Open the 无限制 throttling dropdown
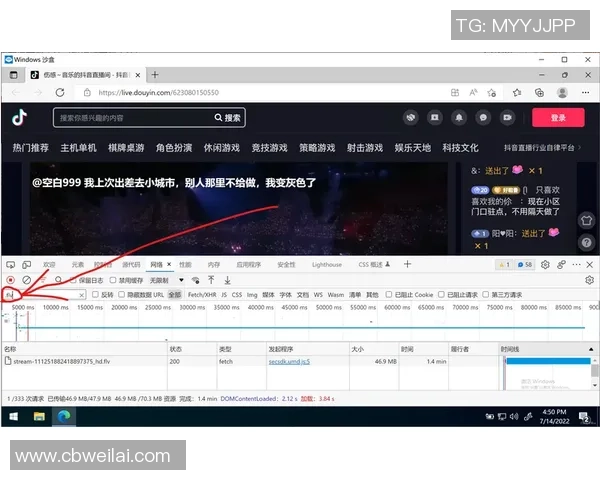 pyautogui.click(x=166, y=281)
